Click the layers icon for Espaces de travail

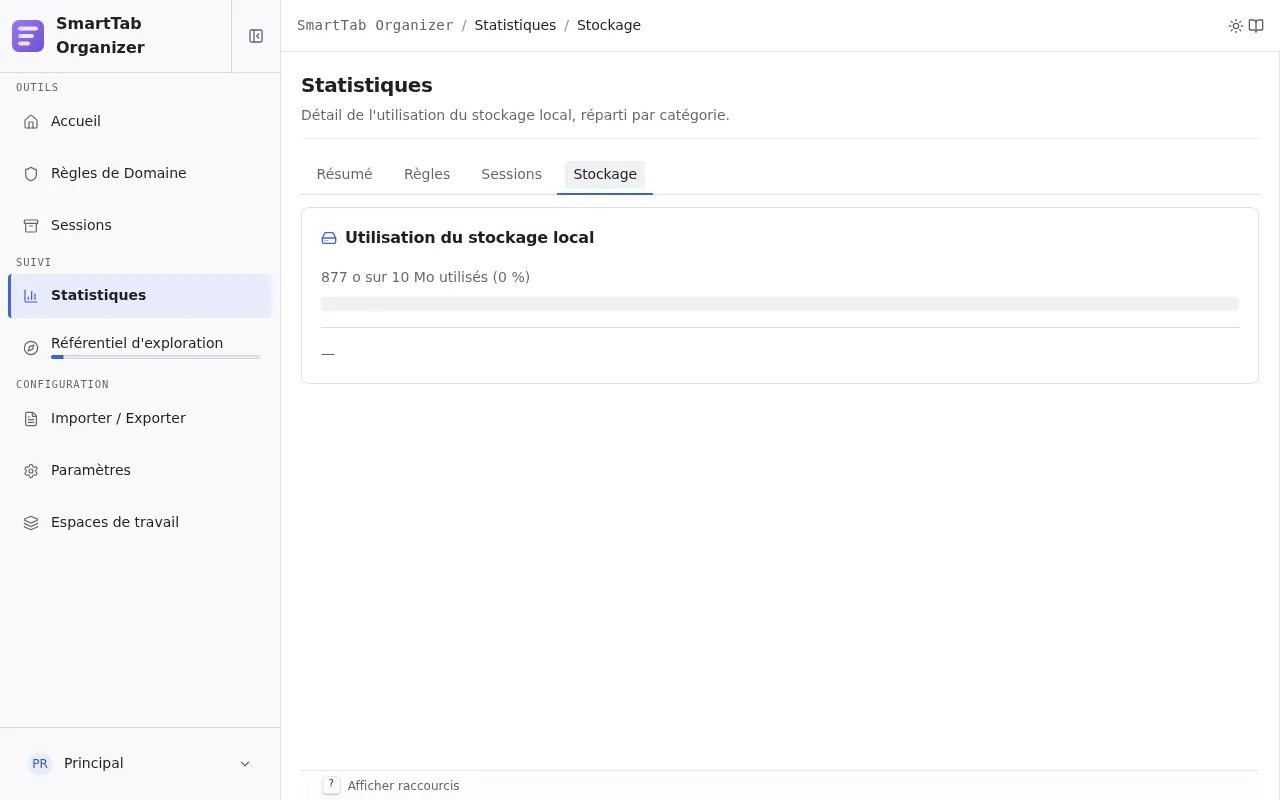(31, 523)
